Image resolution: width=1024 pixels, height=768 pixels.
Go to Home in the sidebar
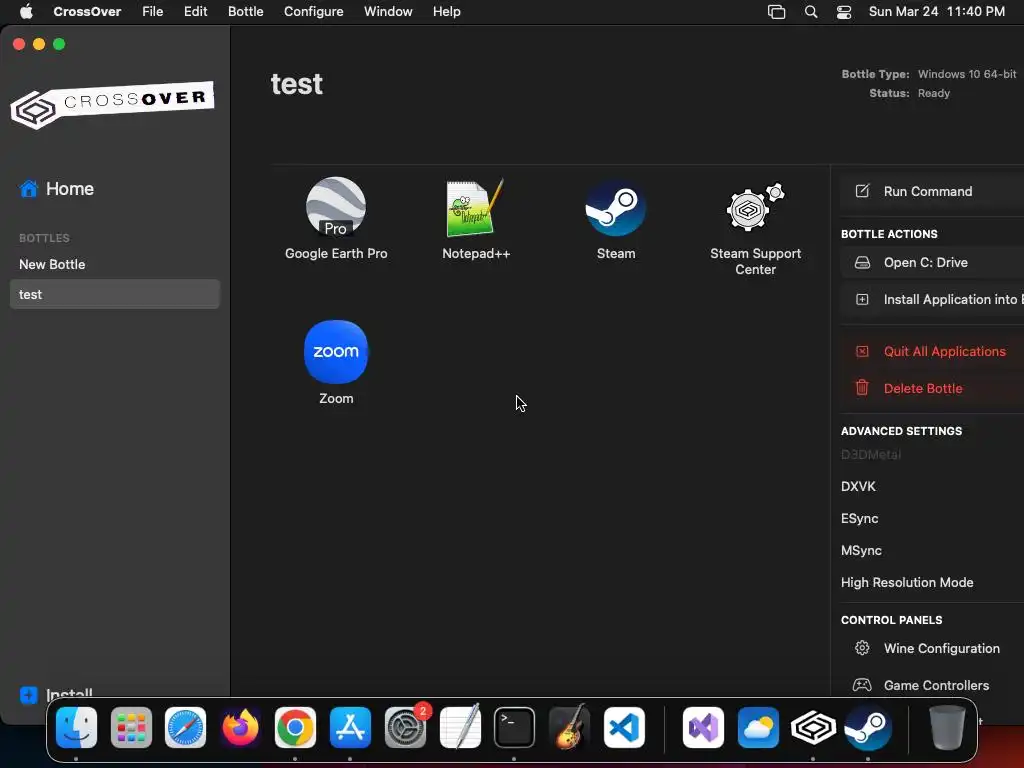(57, 189)
